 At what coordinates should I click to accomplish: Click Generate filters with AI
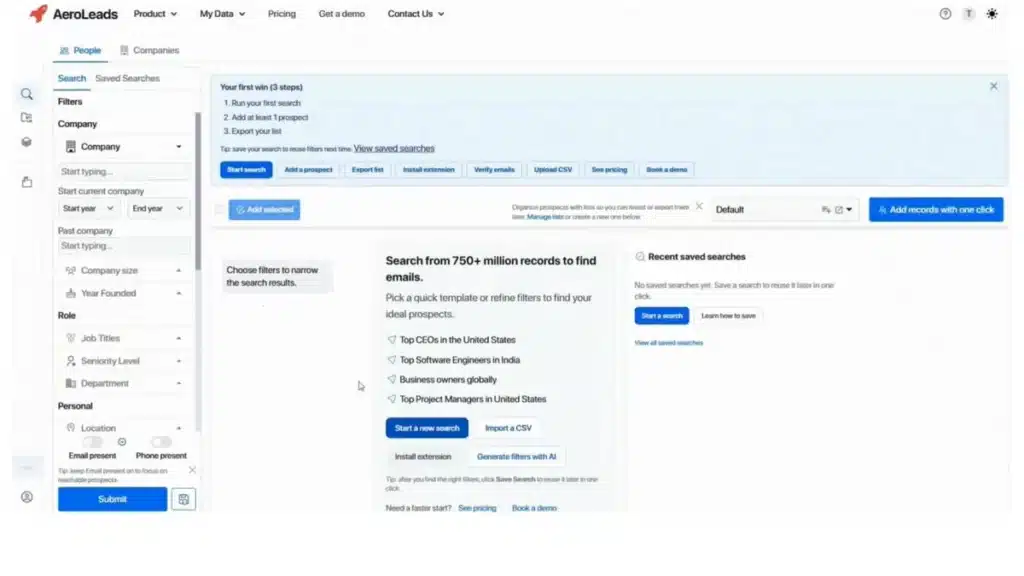[x=517, y=457]
